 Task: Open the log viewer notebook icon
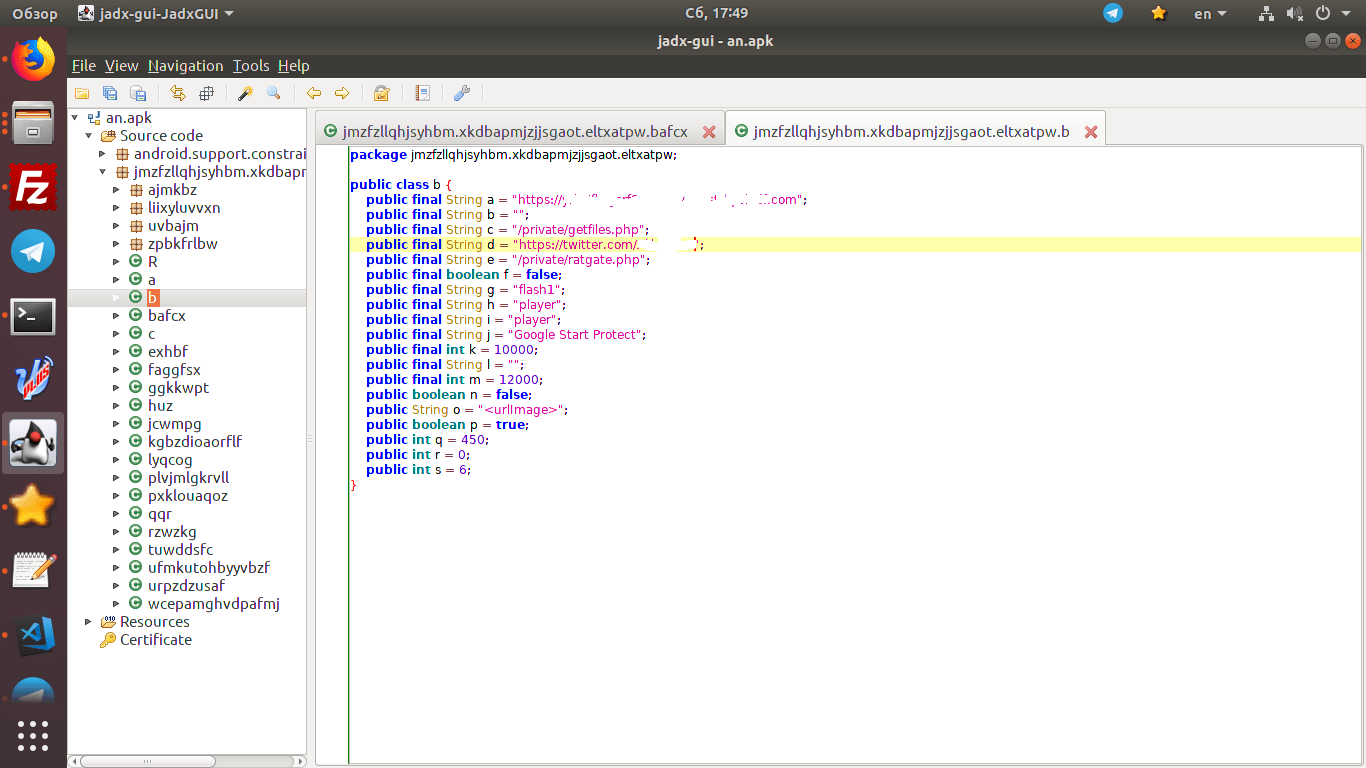(422, 93)
